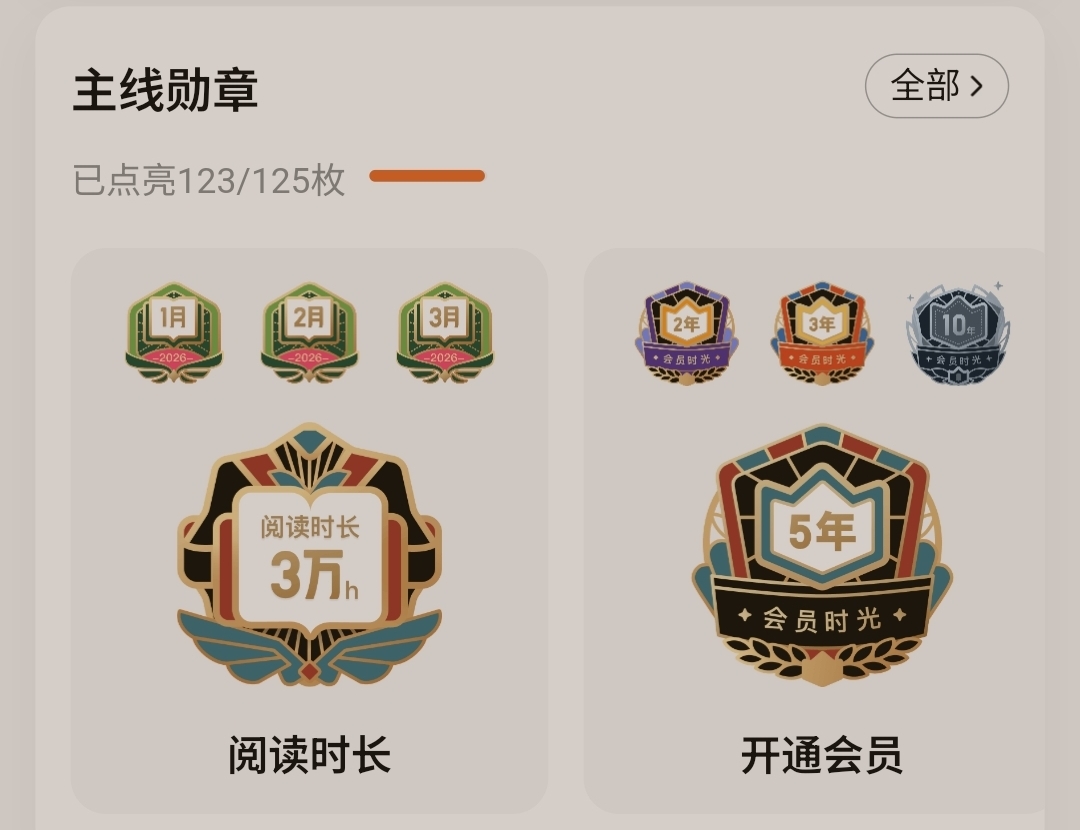The image size is (1080, 830).
Task: Tap the large 5年 会员时光 badge
Action: coord(822,554)
